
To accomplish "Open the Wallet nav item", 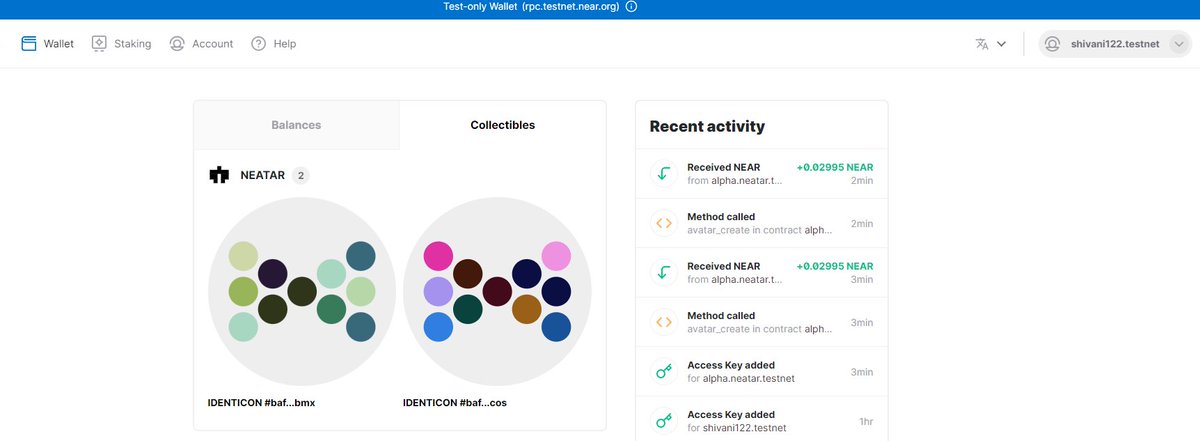I will click(x=47, y=44).
